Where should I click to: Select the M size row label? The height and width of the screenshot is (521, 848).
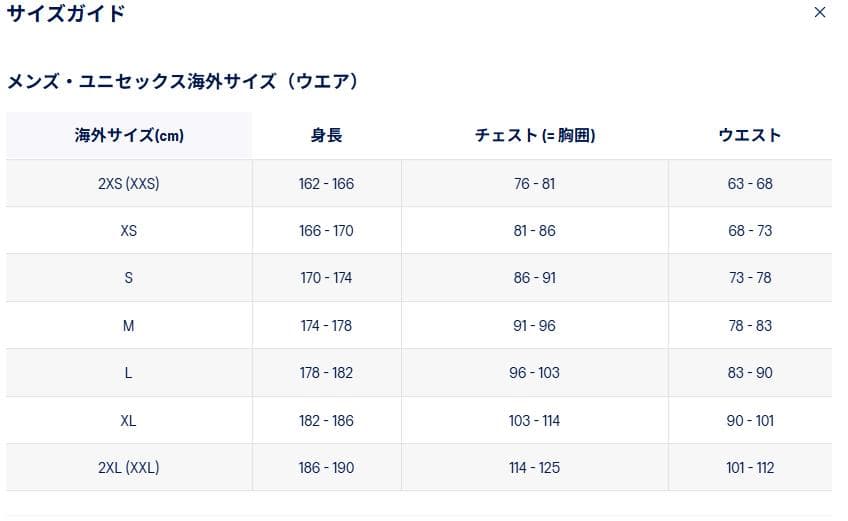pos(129,326)
